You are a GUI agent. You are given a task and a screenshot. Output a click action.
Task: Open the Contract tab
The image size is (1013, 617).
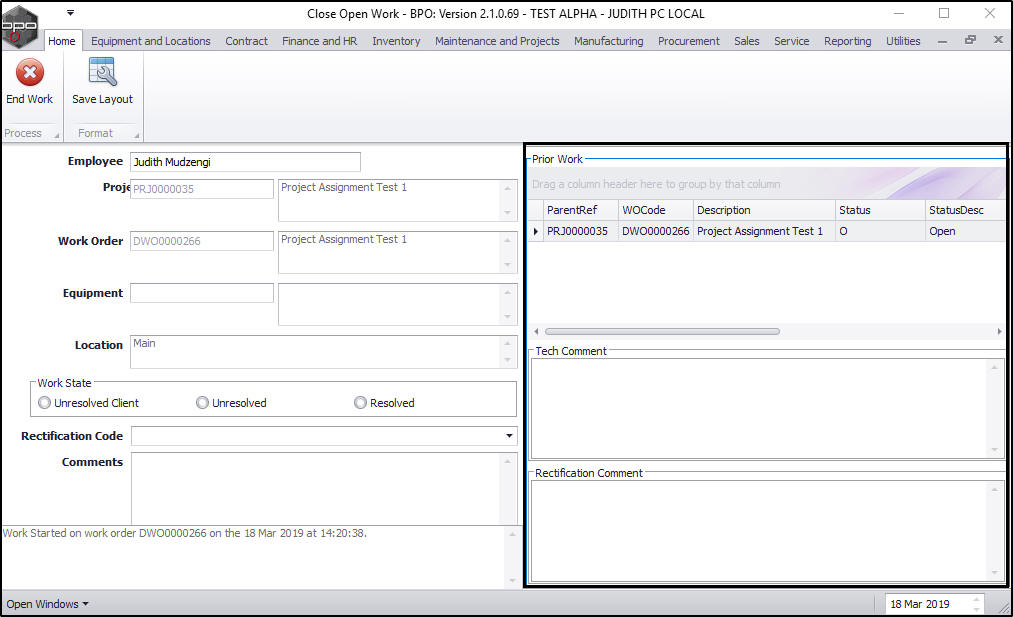coord(246,41)
